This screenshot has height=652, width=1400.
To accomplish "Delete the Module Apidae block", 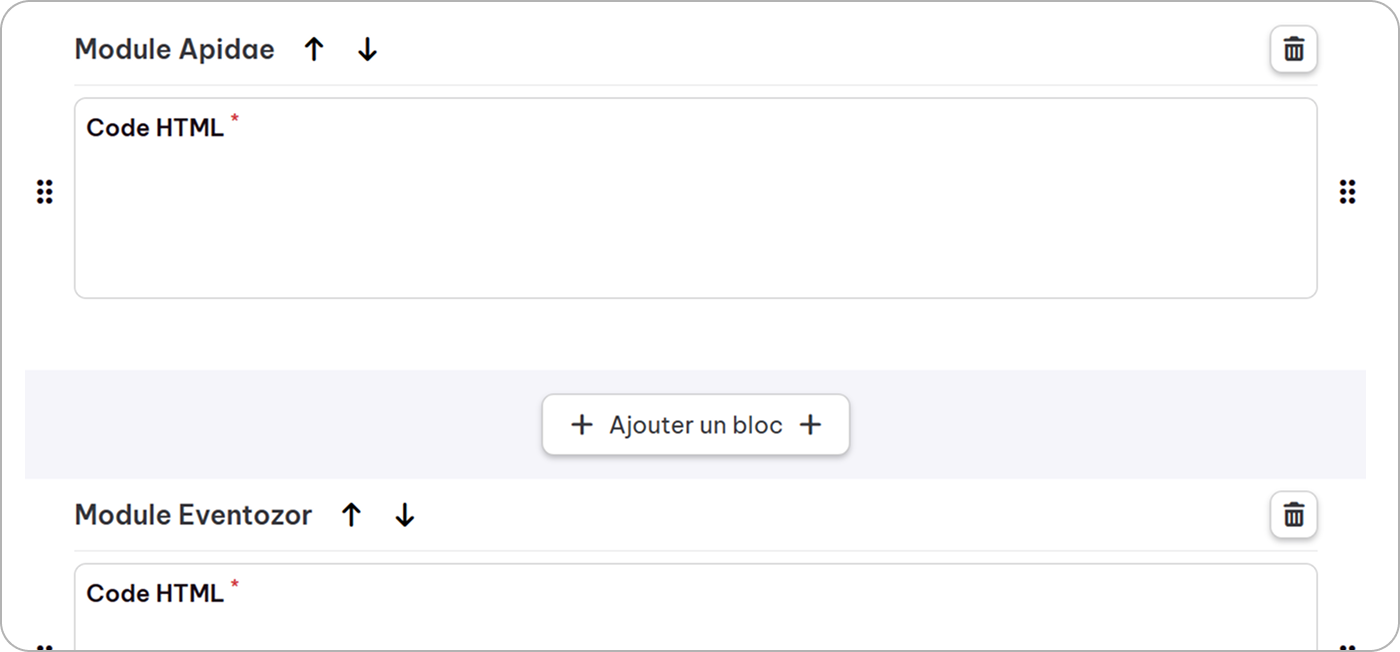I will tap(1294, 49).
